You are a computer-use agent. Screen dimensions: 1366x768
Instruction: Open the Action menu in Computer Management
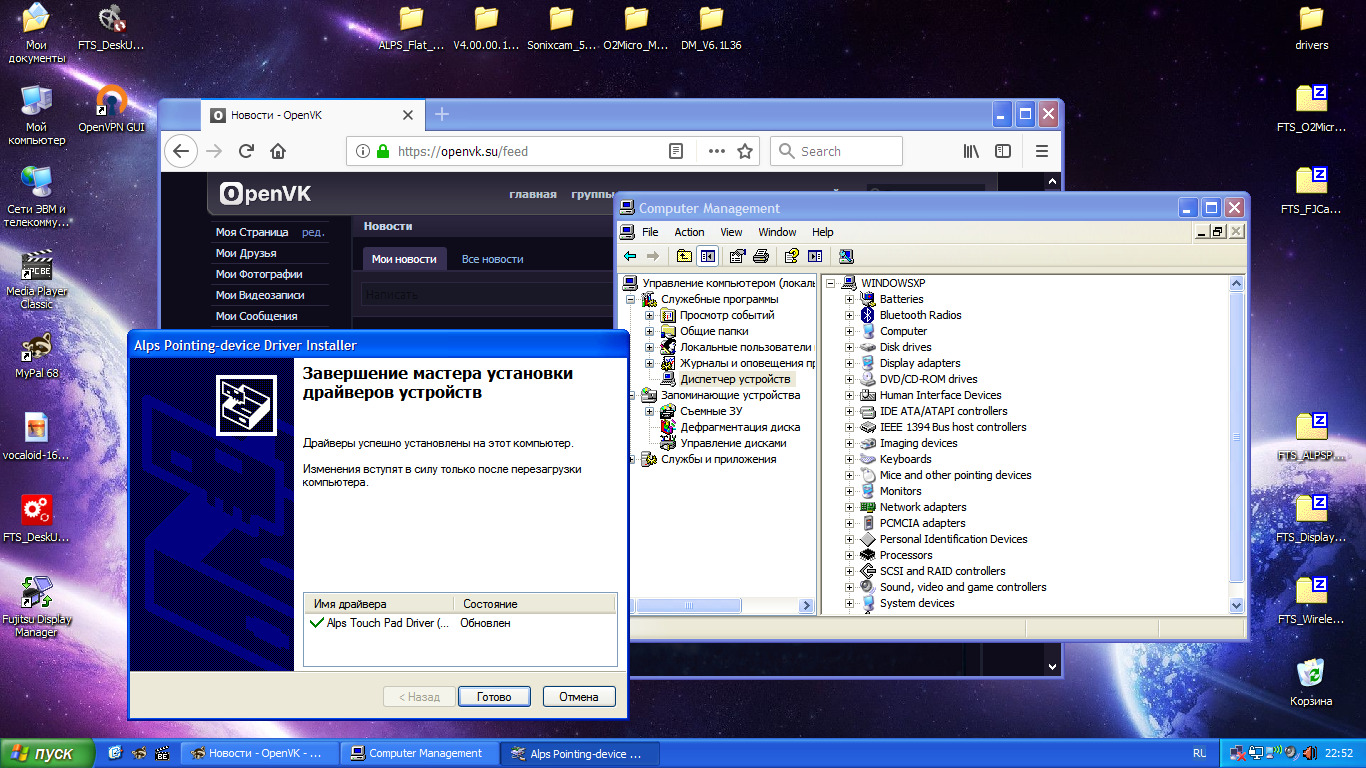pos(689,232)
